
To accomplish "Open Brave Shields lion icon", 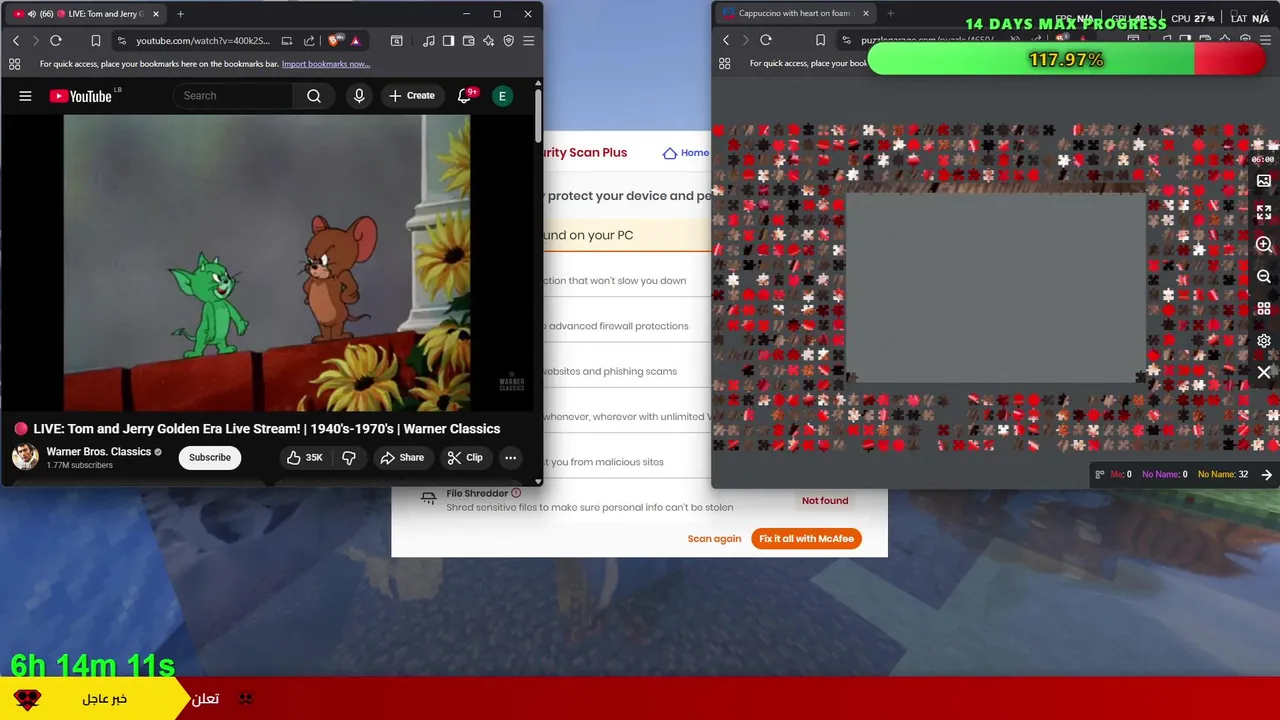I will [335, 41].
